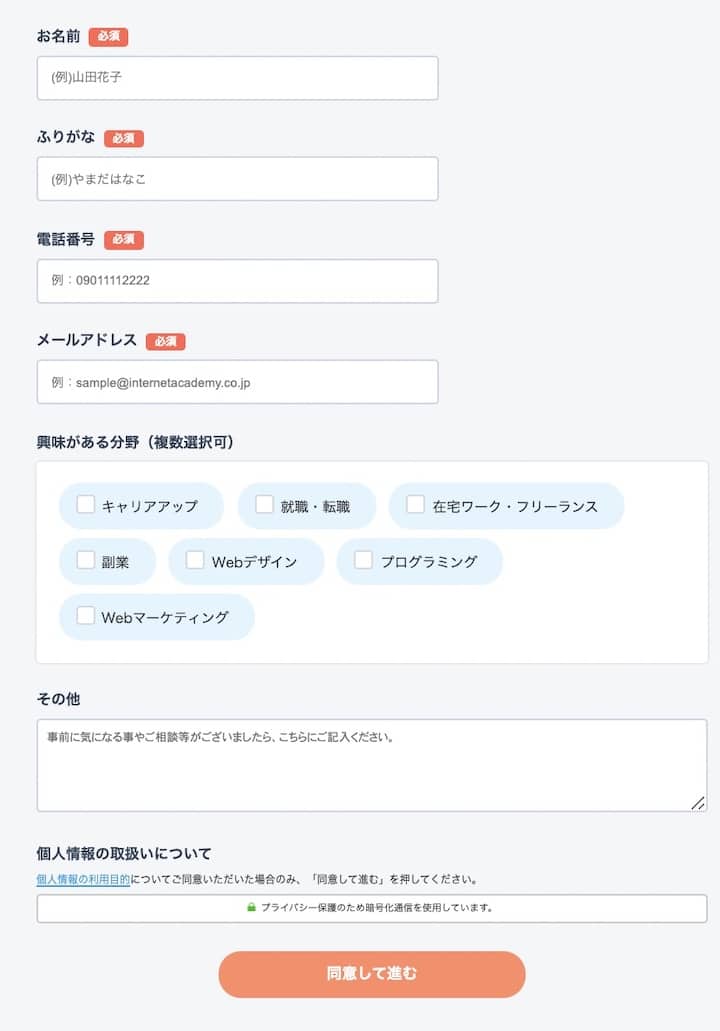
Task: Click the textarea resize handle
Action: pyautogui.click(x=699, y=803)
